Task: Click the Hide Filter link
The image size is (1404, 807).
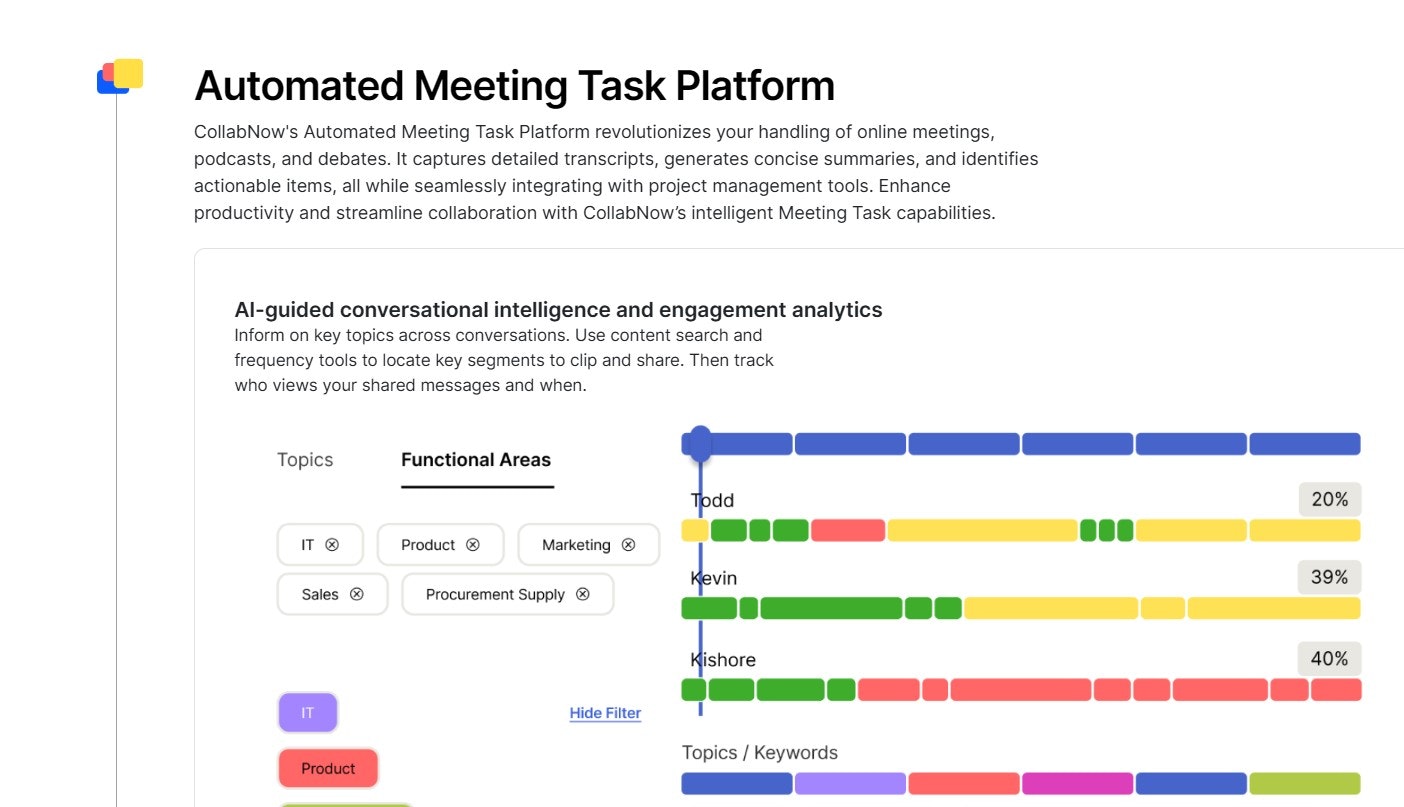Action: click(605, 713)
